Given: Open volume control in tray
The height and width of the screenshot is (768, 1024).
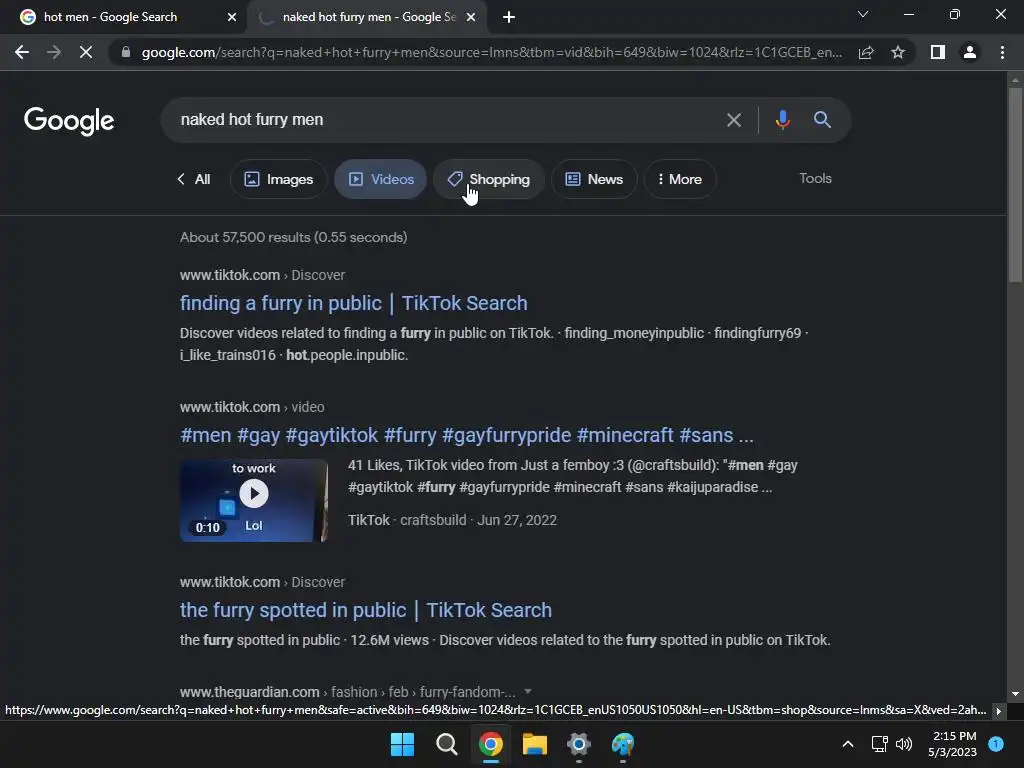Looking at the screenshot, I should [904, 744].
